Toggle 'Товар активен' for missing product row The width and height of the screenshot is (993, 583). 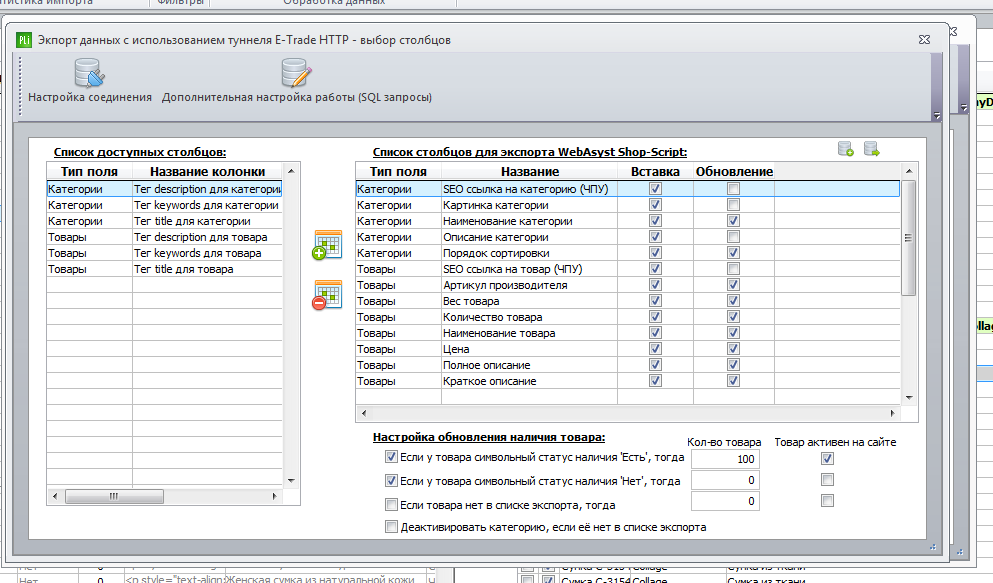827,501
